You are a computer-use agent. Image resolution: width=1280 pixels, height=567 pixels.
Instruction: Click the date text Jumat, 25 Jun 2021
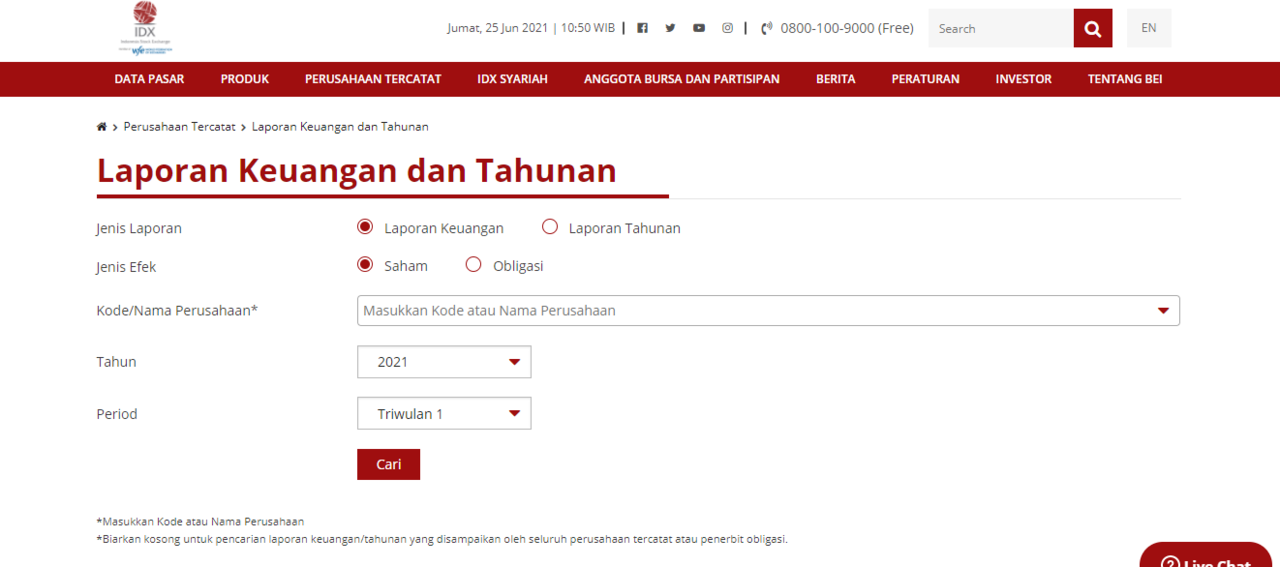[x=497, y=28]
